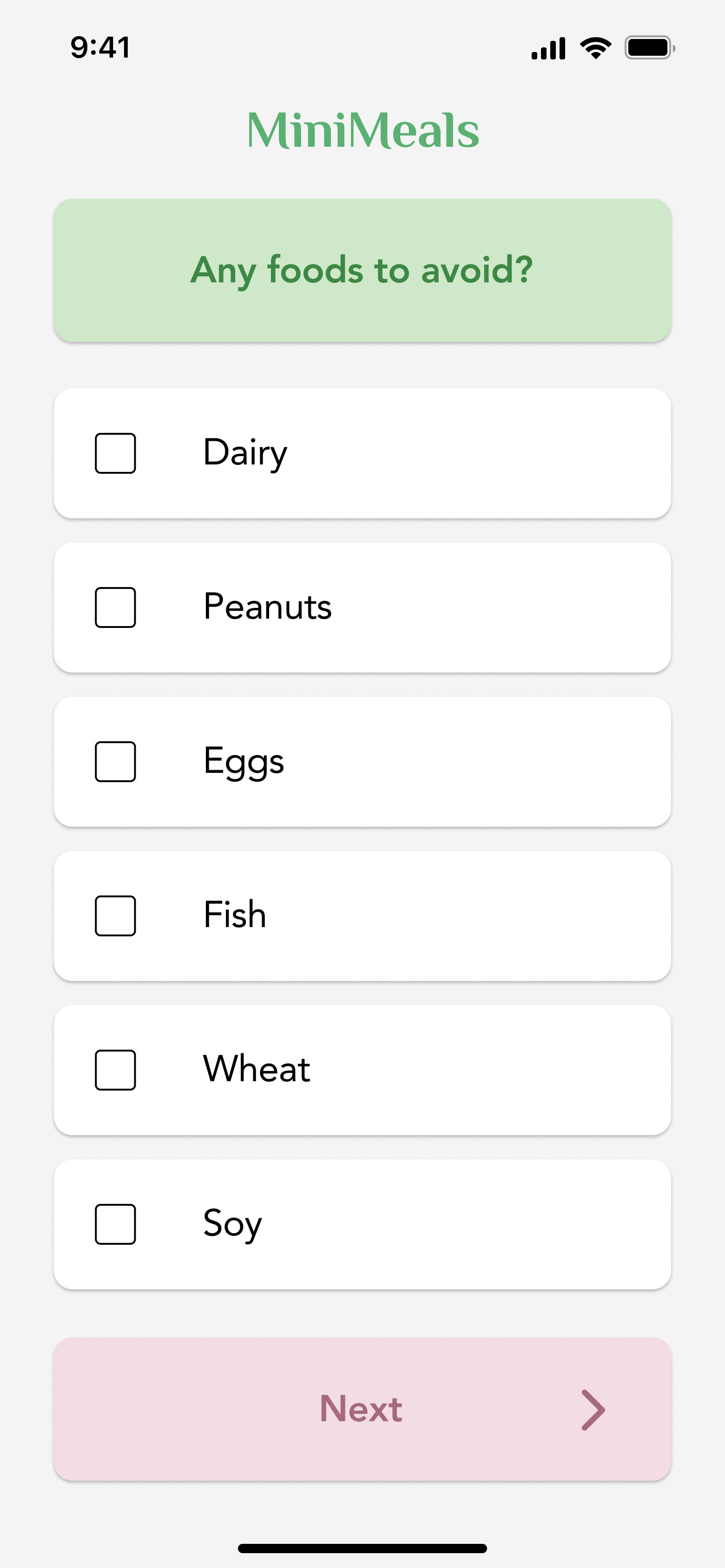The height and width of the screenshot is (1568, 725).
Task: Tap the chevron arrow on Next
Action: (592, 1409)
